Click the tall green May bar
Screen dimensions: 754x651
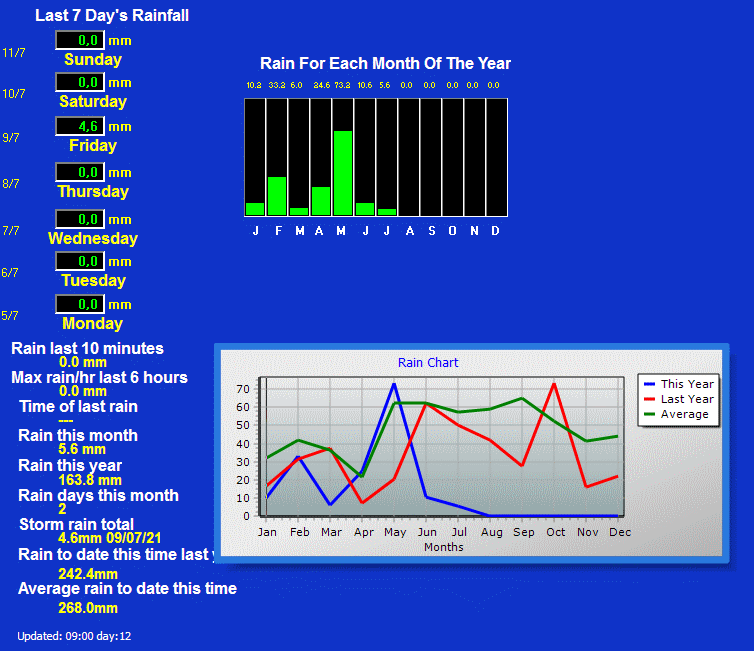342,172
